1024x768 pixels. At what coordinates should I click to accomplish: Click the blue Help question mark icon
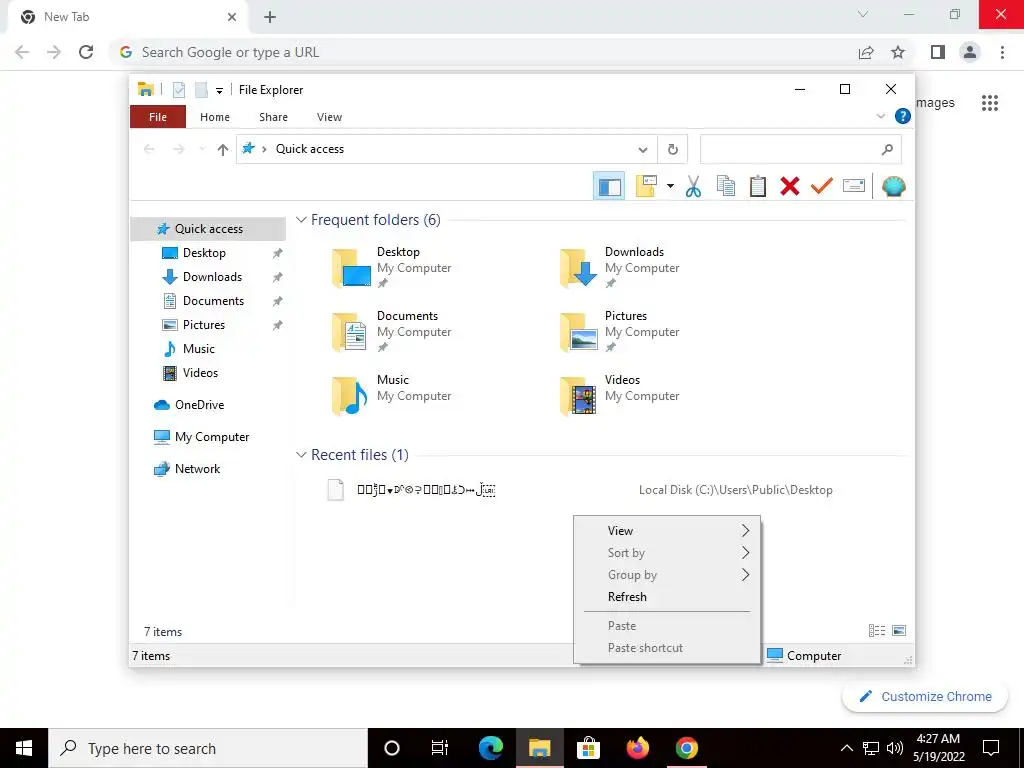coord(902,116)
